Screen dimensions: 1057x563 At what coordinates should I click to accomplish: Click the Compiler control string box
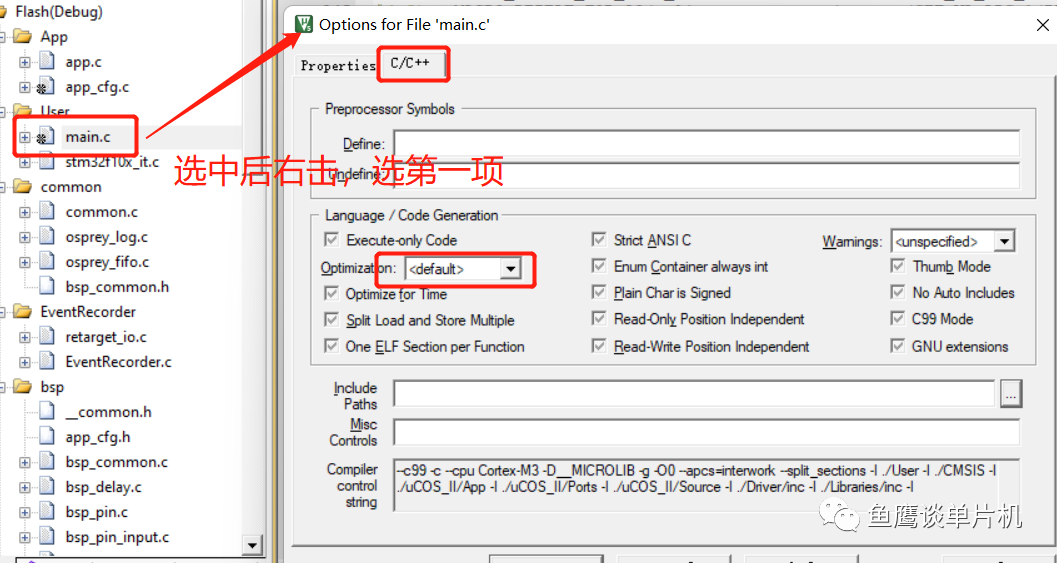(706, 485)
